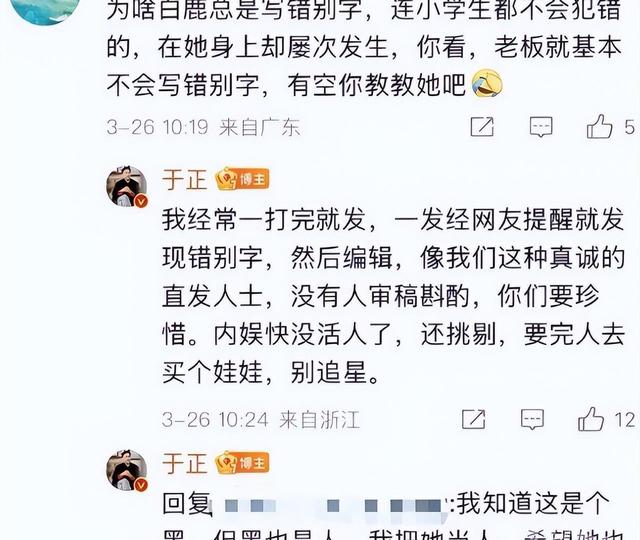Screen dimensions: 640x540
Task: Like 于正's 10:24 Zhejiang reply
Action: pyautogui.click(x=591, y=419)
